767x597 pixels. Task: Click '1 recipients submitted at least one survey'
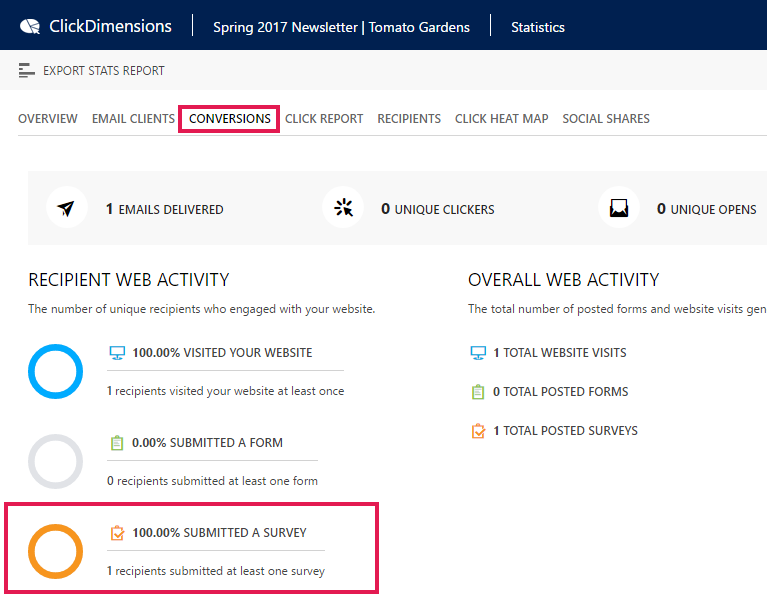[x=216, y=571]
